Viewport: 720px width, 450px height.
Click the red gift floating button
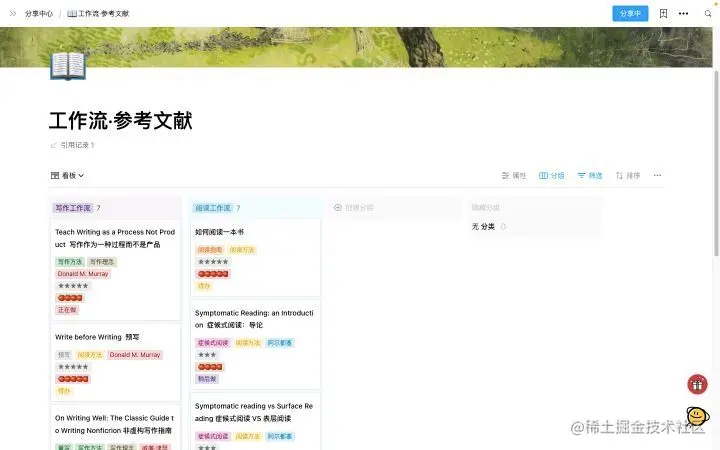point(697,385)
